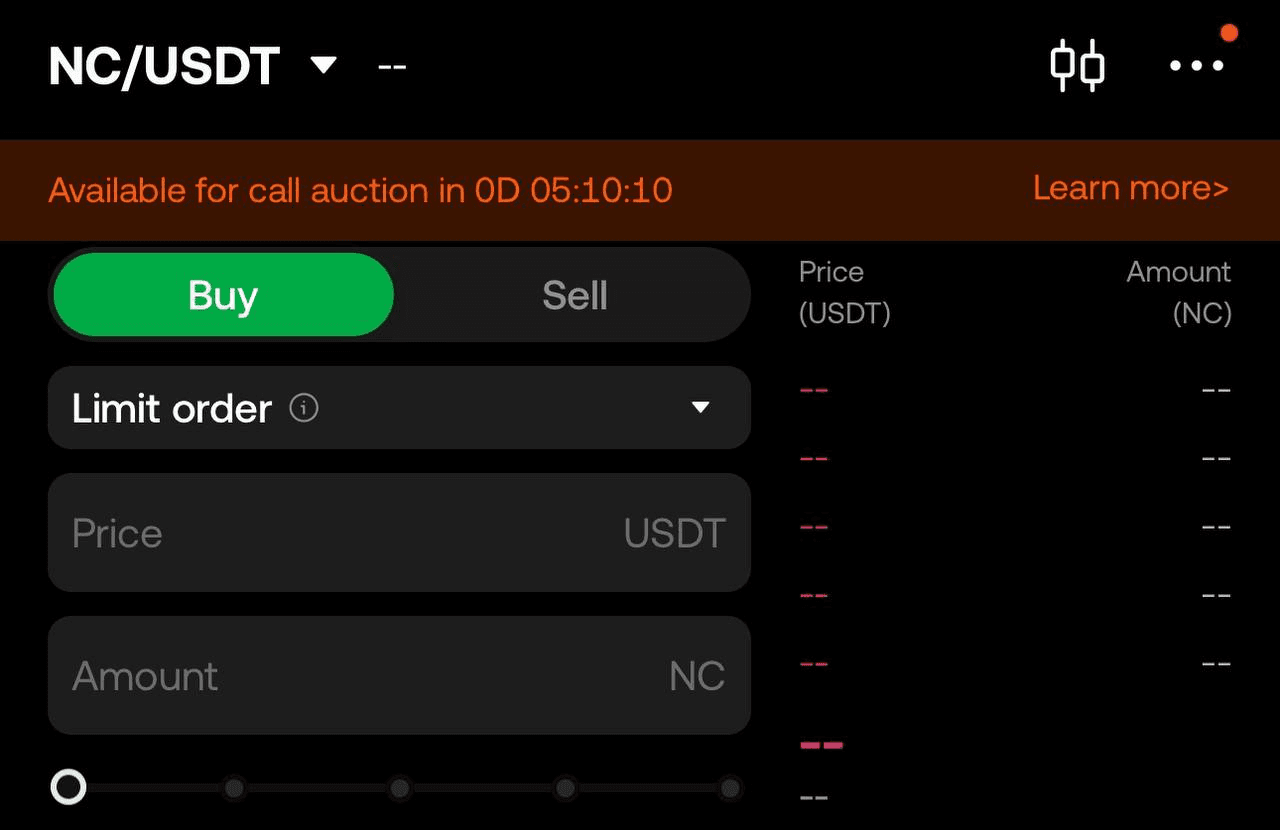This screenshot has height=830, width=1280.
Task: Switch to the Buy tab
Action: tap(223, 295)
